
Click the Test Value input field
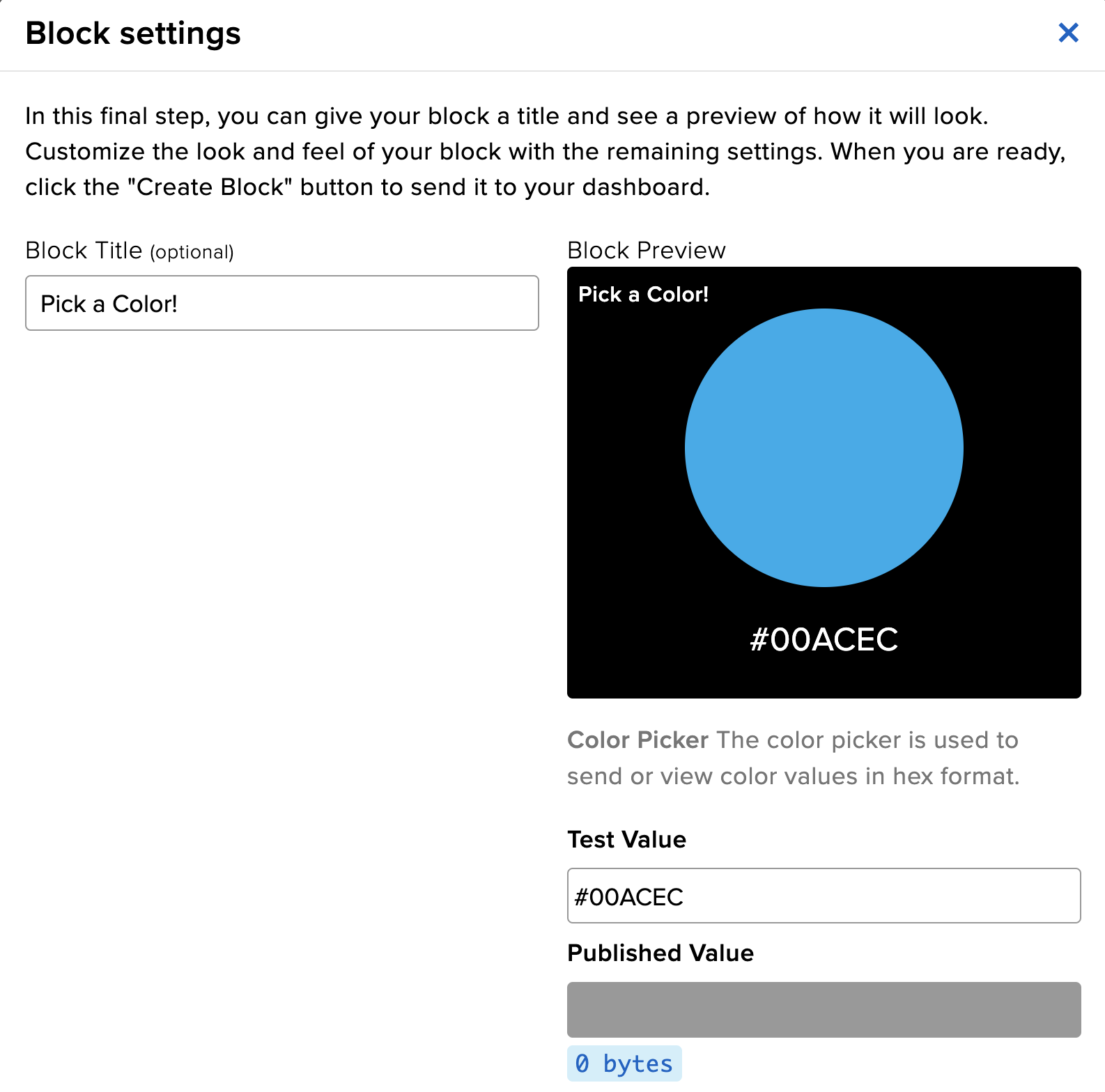824,896
